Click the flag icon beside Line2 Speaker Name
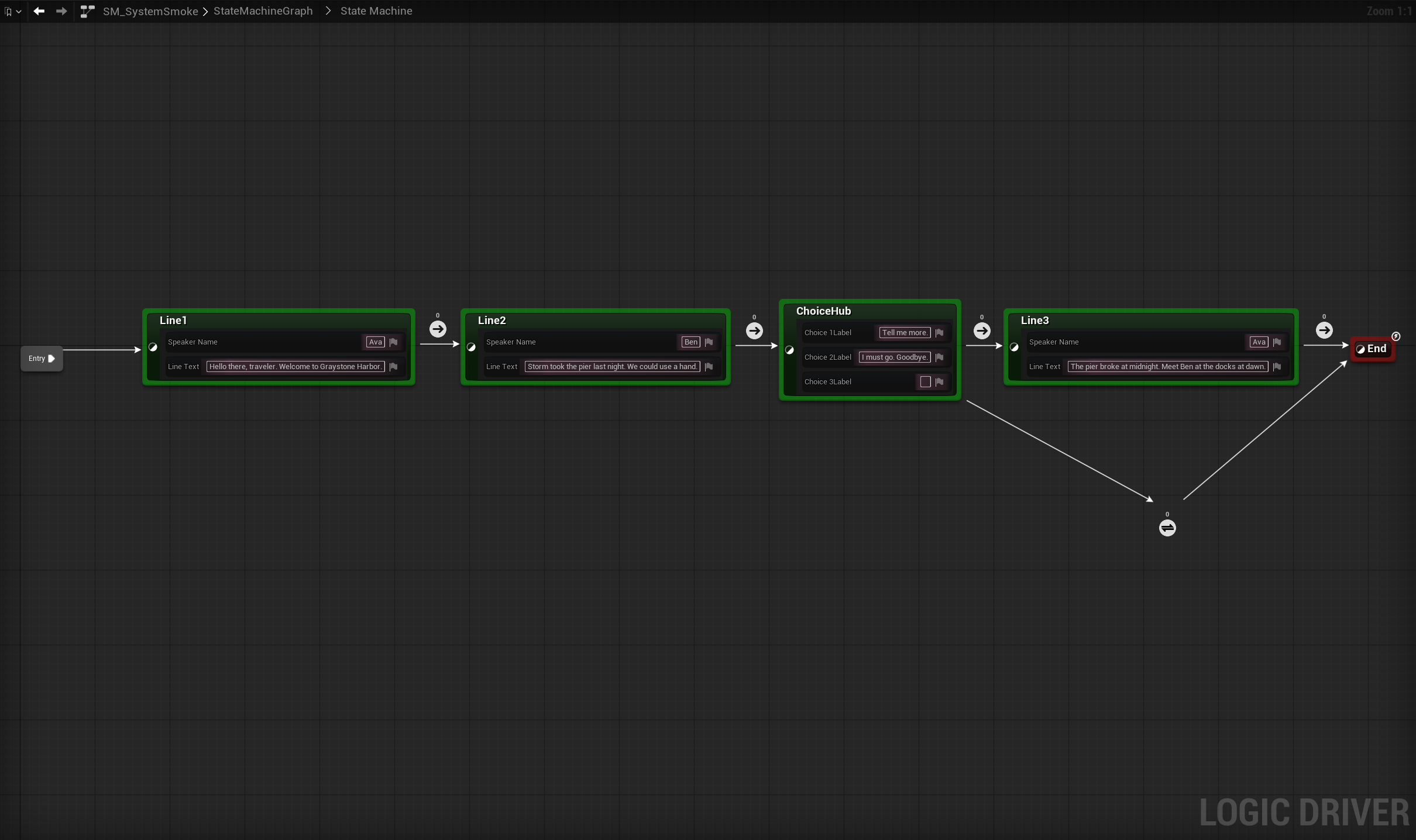1416x840 pixels. coord(709,342)
